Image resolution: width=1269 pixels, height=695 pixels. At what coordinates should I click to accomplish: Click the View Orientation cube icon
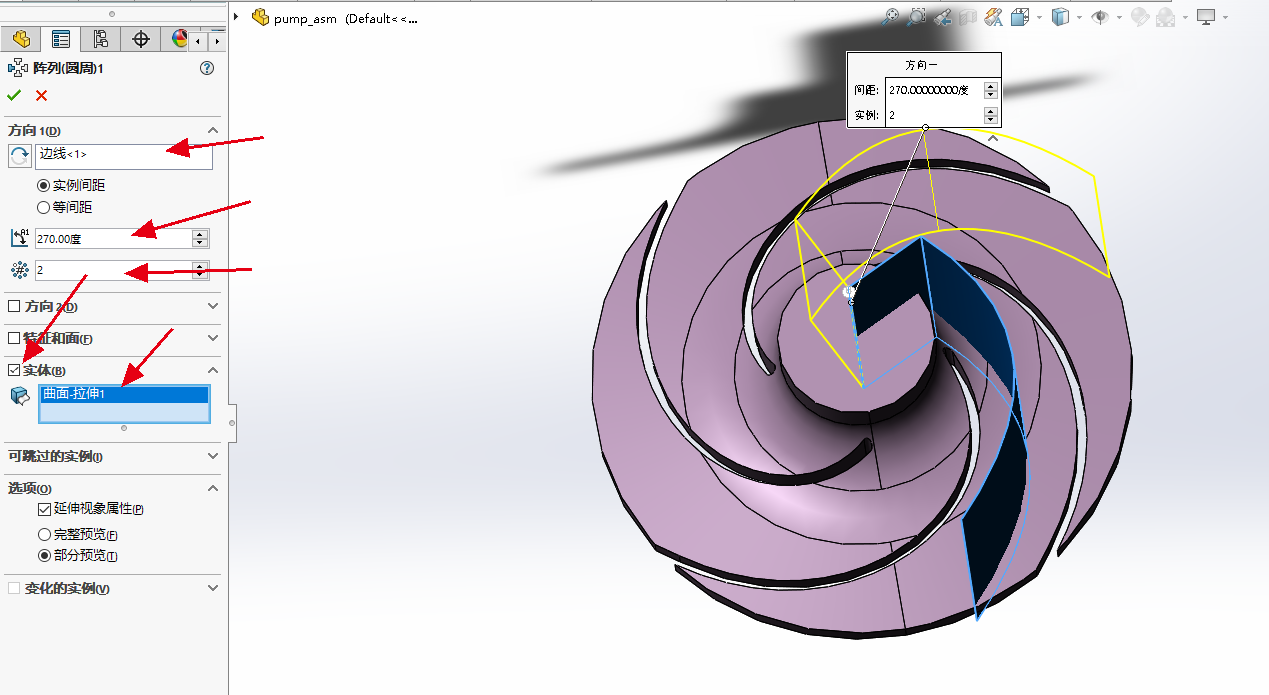click(1019, 17)
